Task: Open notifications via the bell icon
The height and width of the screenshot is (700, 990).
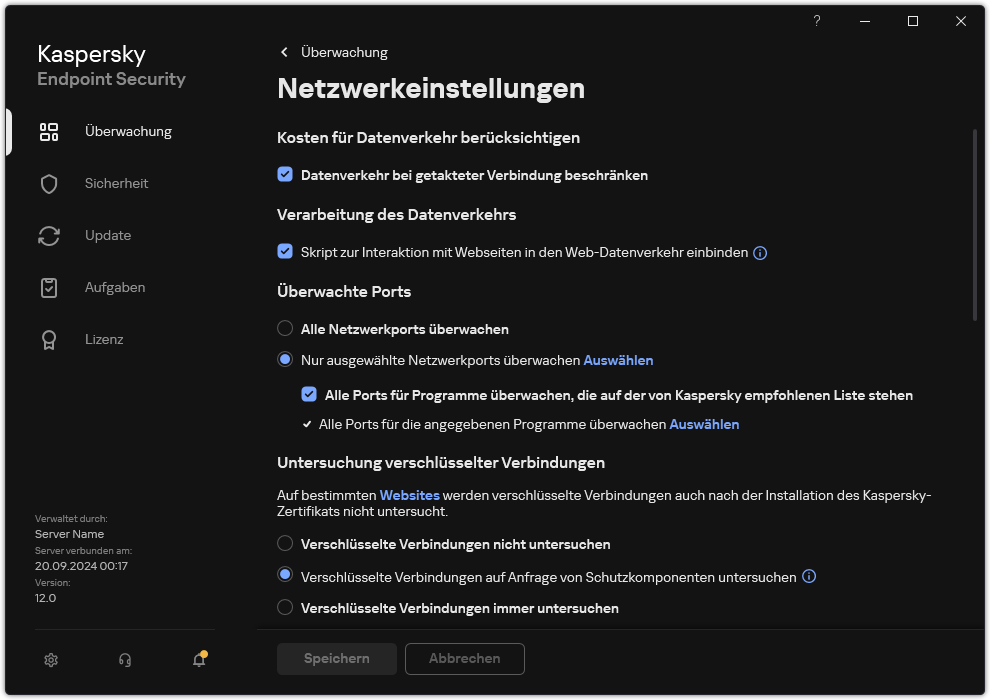Action: coord(198,661)
